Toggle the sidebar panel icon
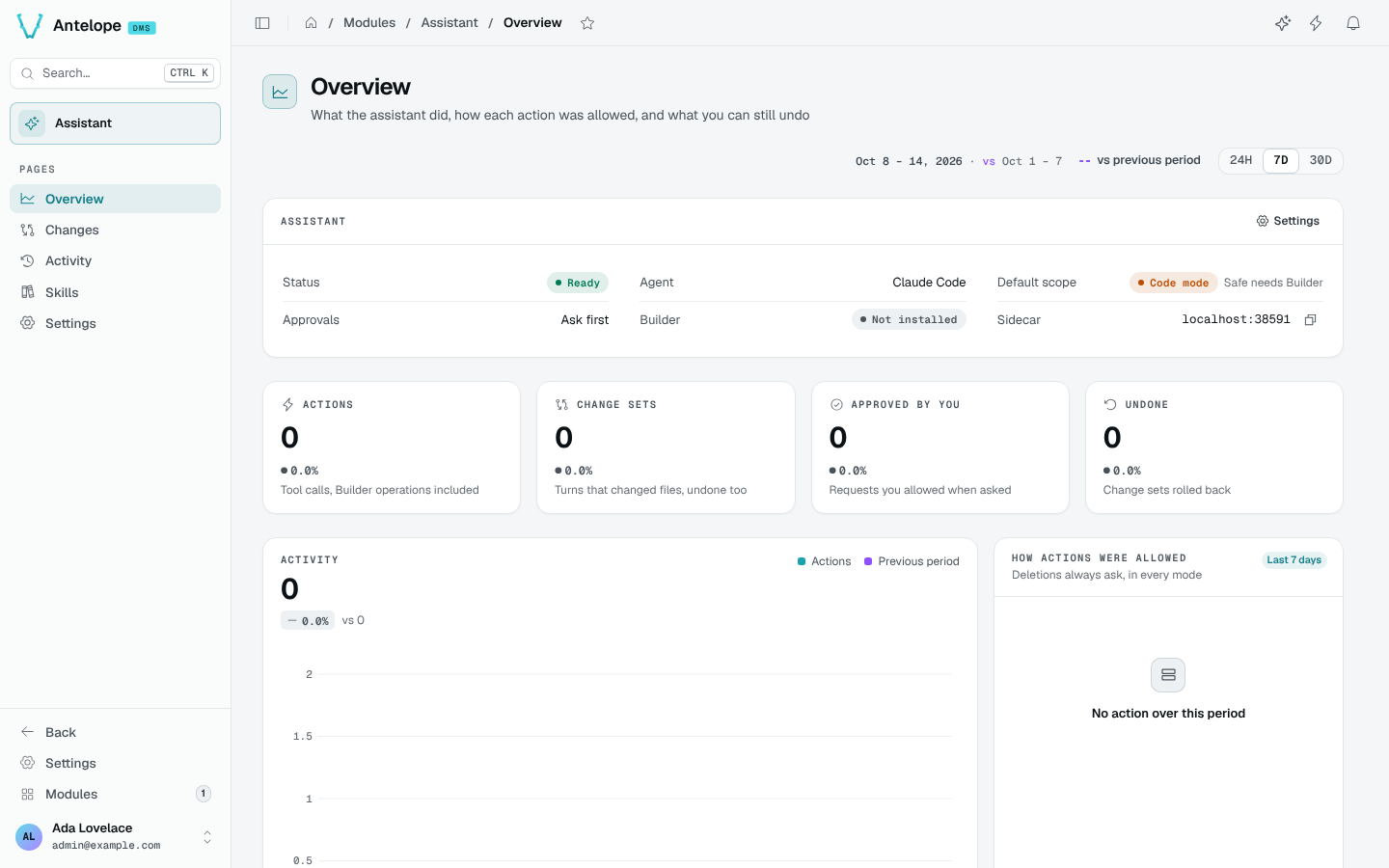 [262, 23]
